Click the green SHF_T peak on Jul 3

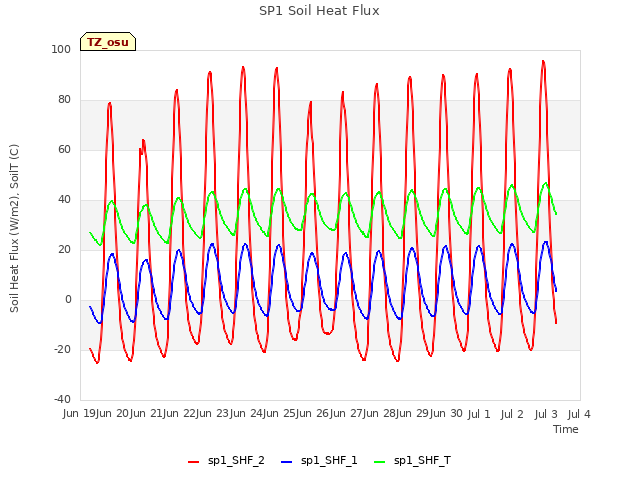pos(546,183)
